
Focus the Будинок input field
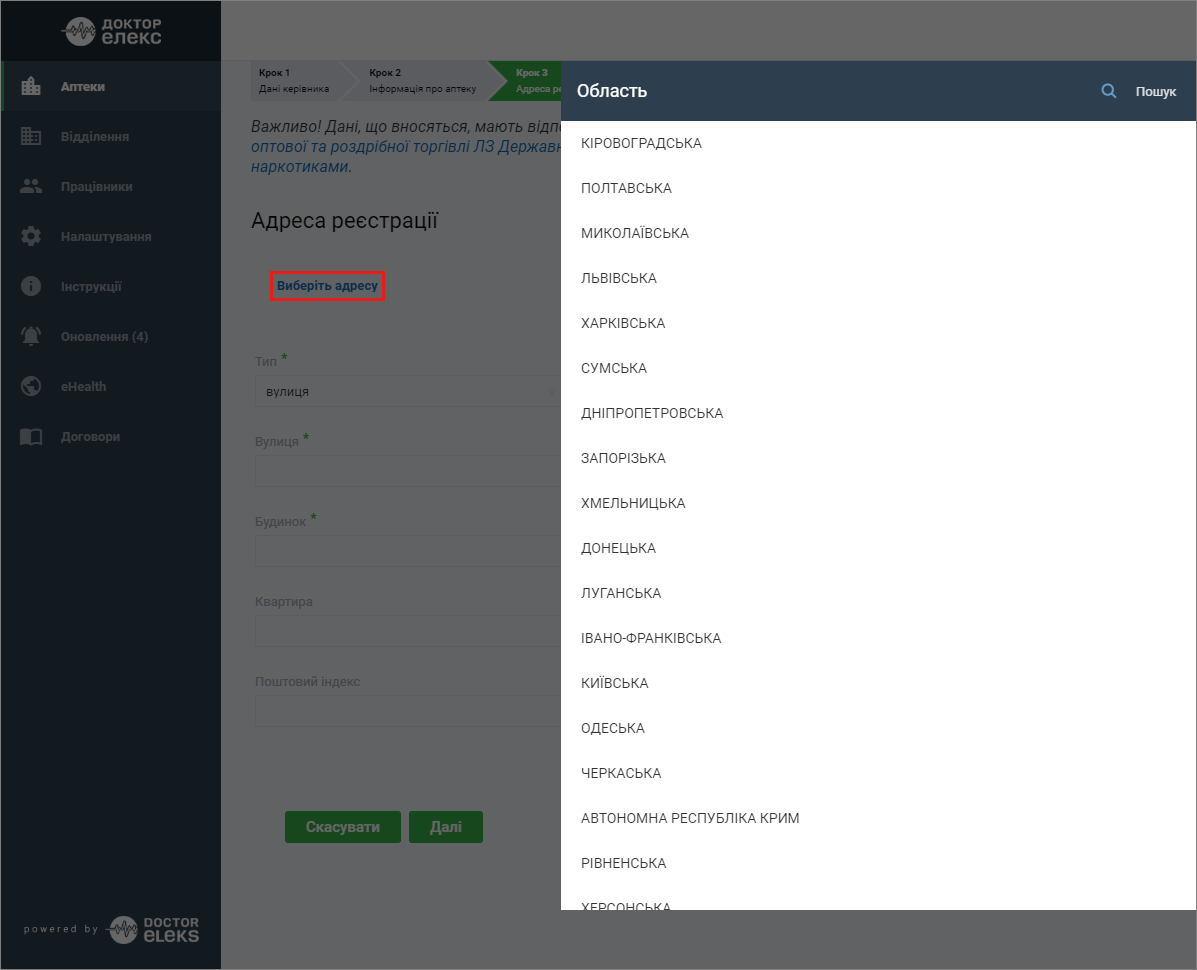(408, 551)
